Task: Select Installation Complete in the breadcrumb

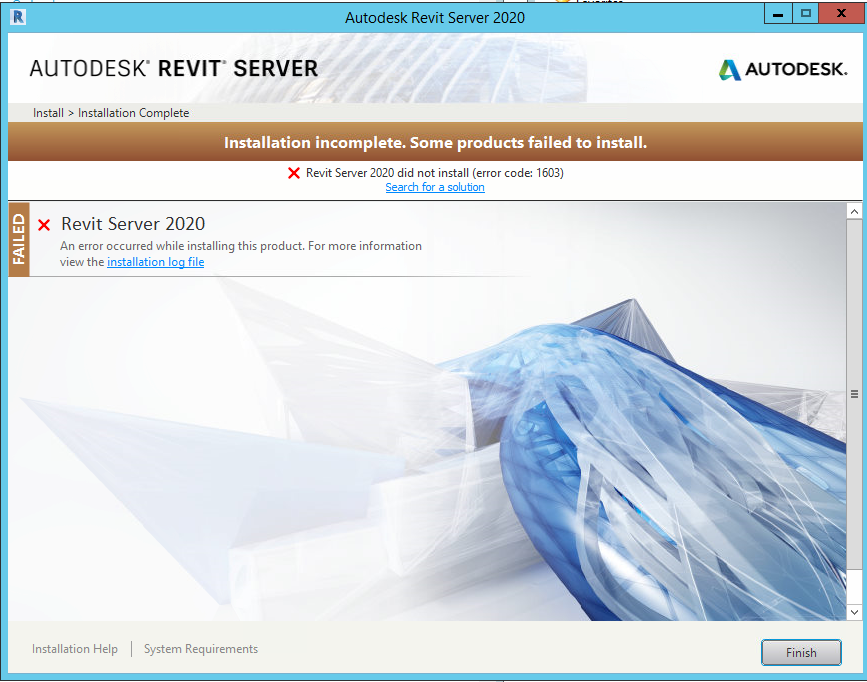Action: tap(133, 112)
